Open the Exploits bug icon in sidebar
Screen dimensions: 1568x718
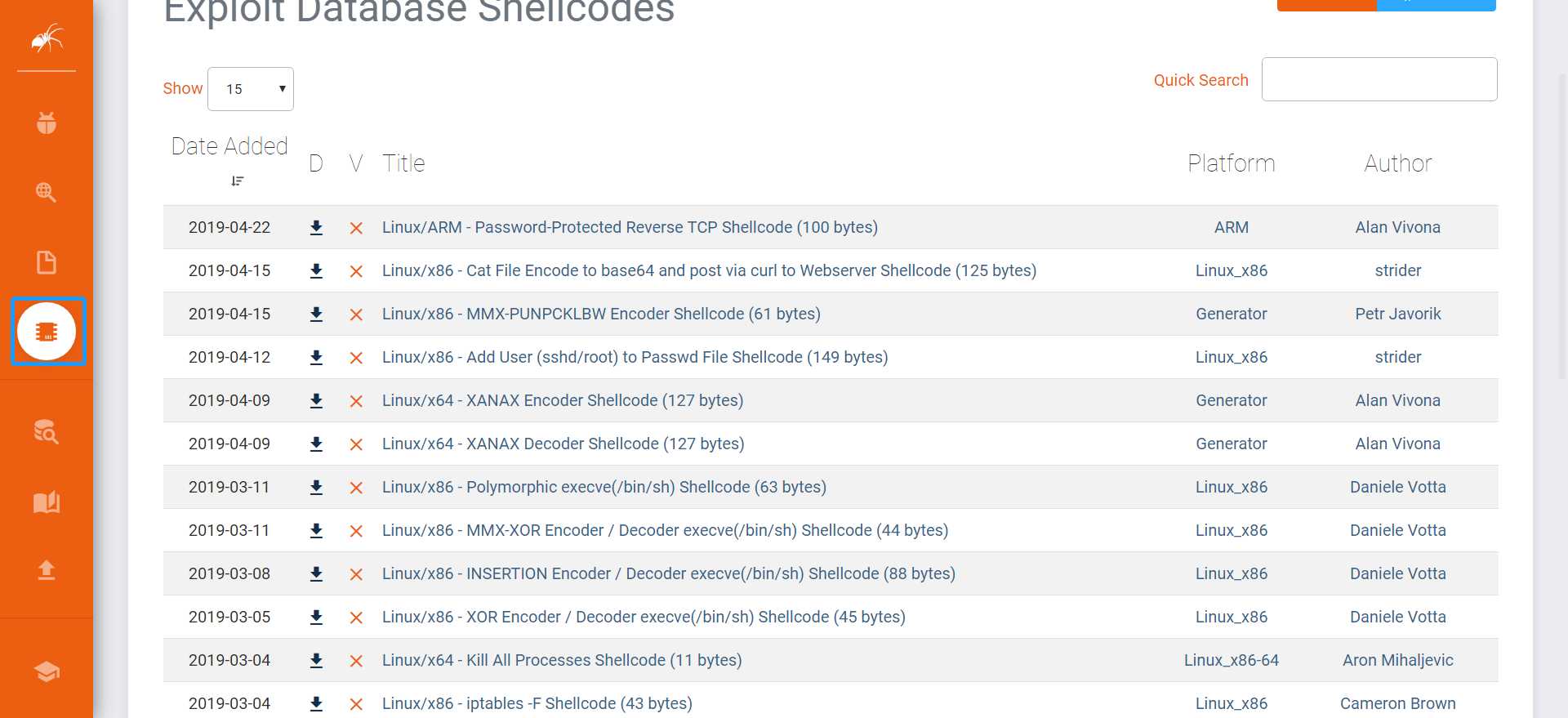(x=47, y=123)
